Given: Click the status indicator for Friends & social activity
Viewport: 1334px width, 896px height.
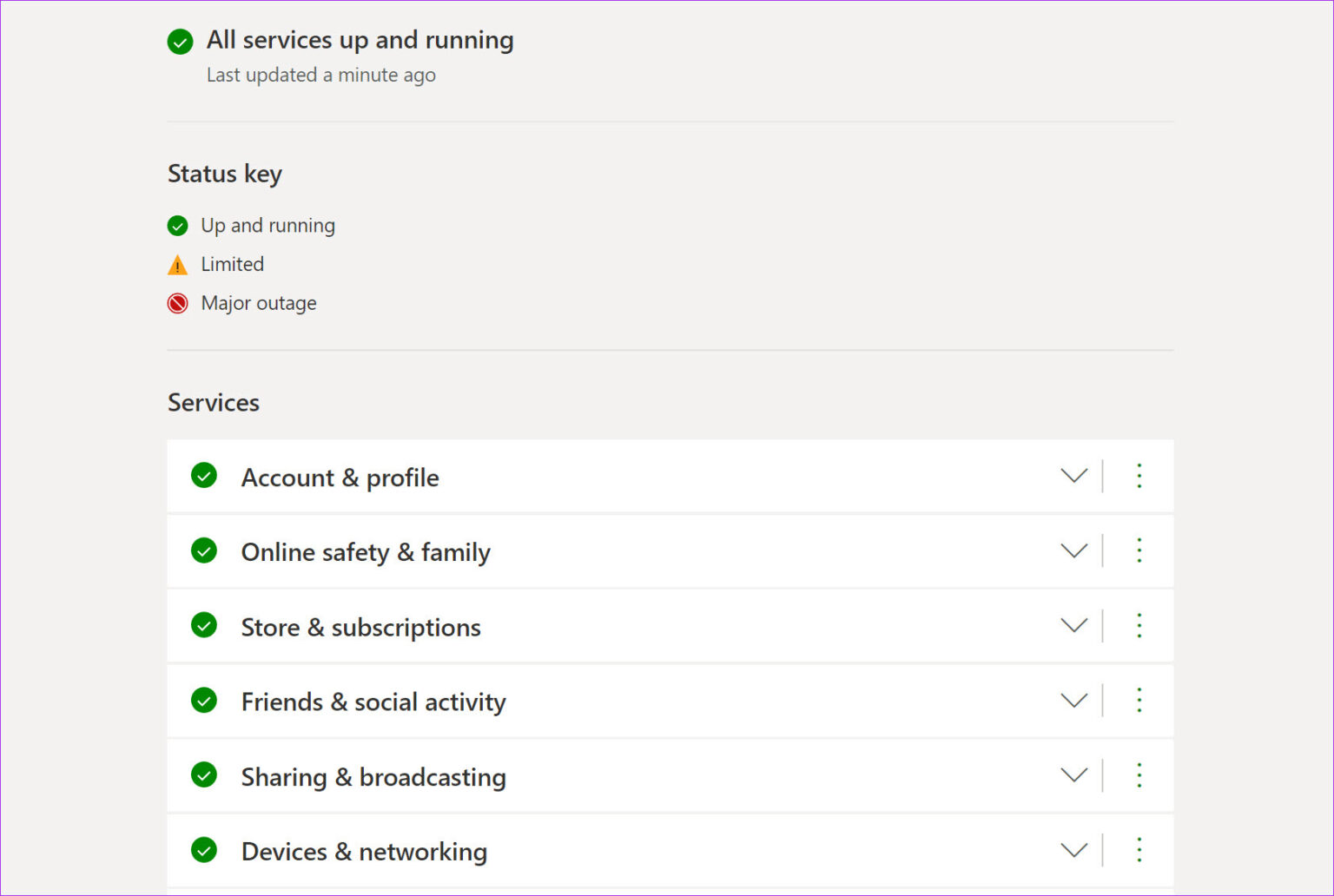Looking at the screenshot, I should 204,700.
